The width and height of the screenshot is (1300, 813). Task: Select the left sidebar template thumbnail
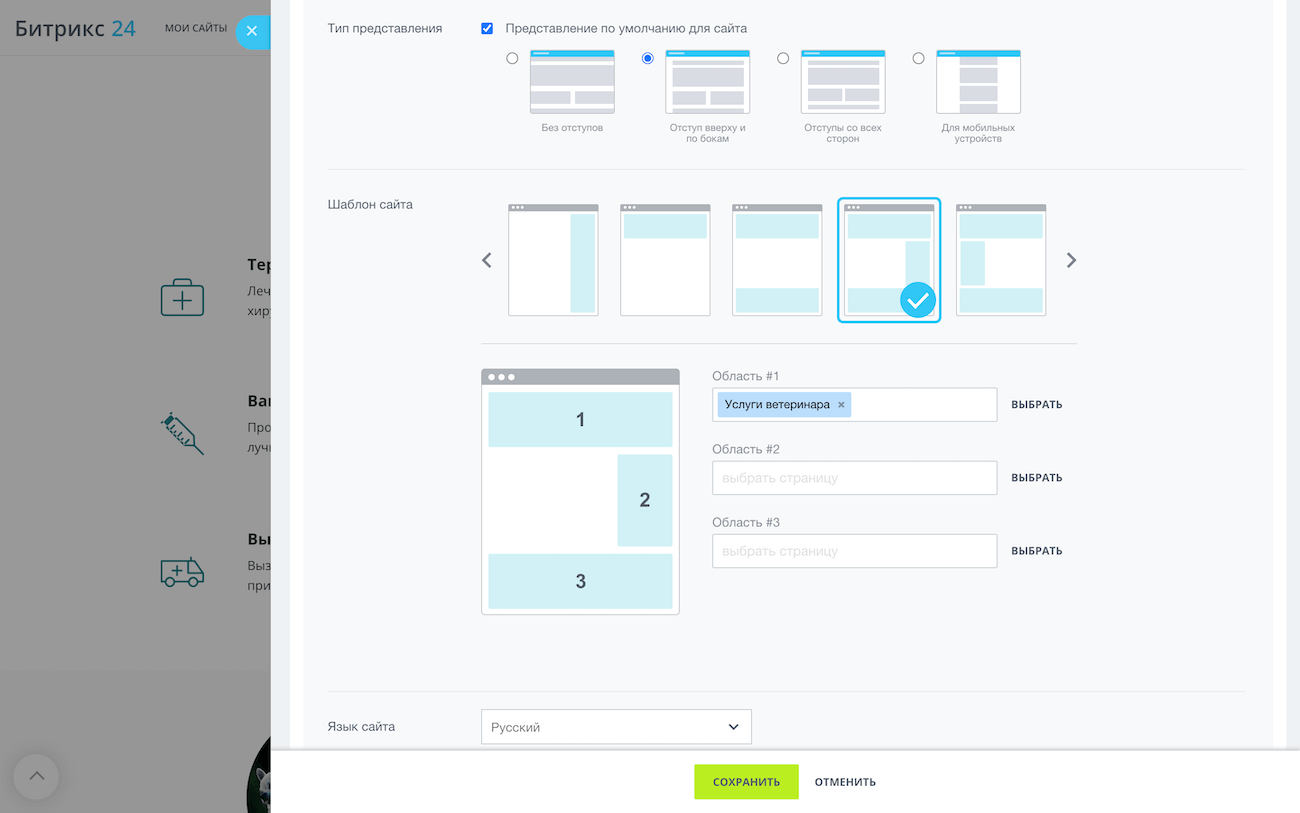1001,260
